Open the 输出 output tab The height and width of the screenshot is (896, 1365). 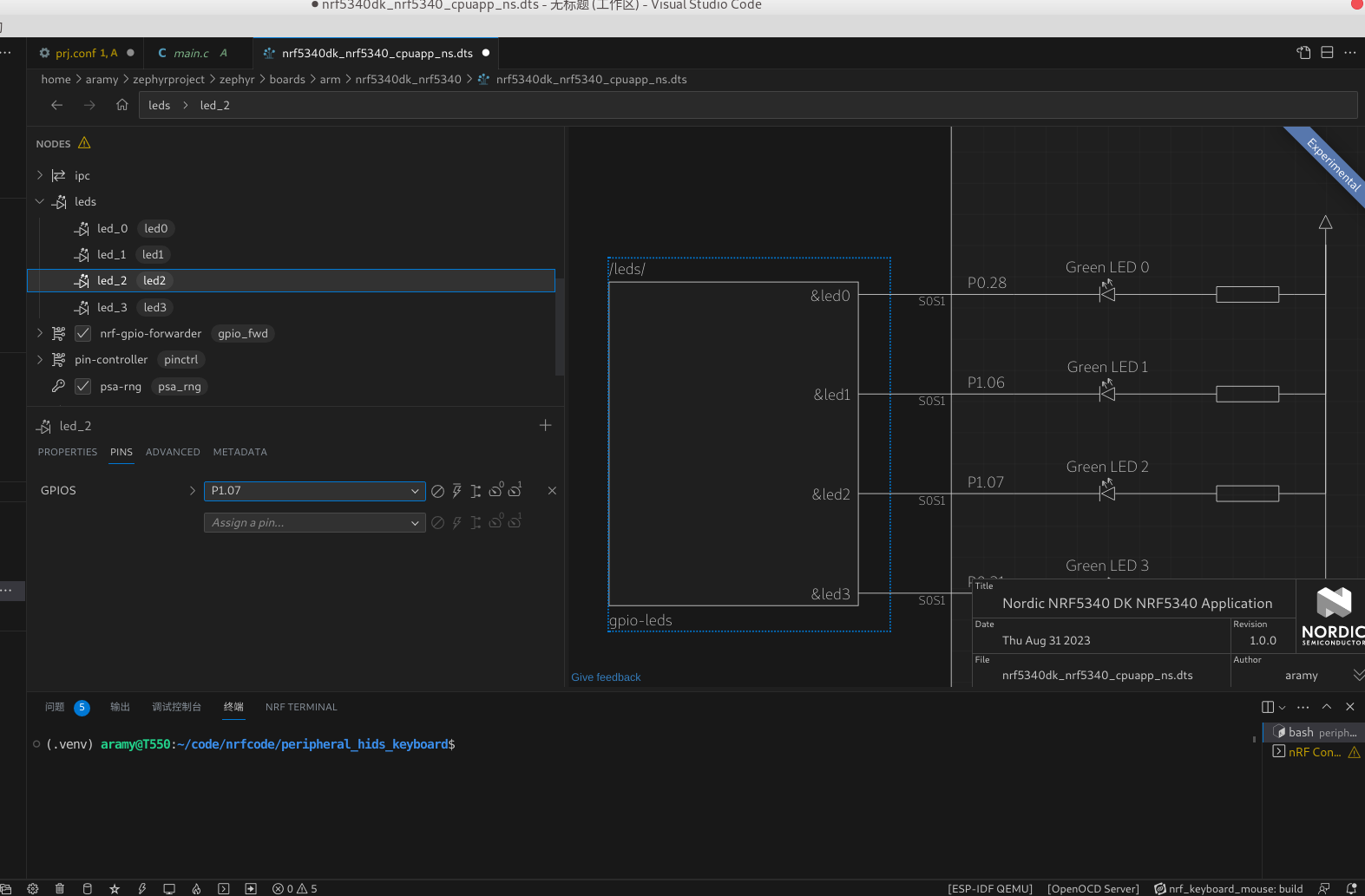pos(120,707)
